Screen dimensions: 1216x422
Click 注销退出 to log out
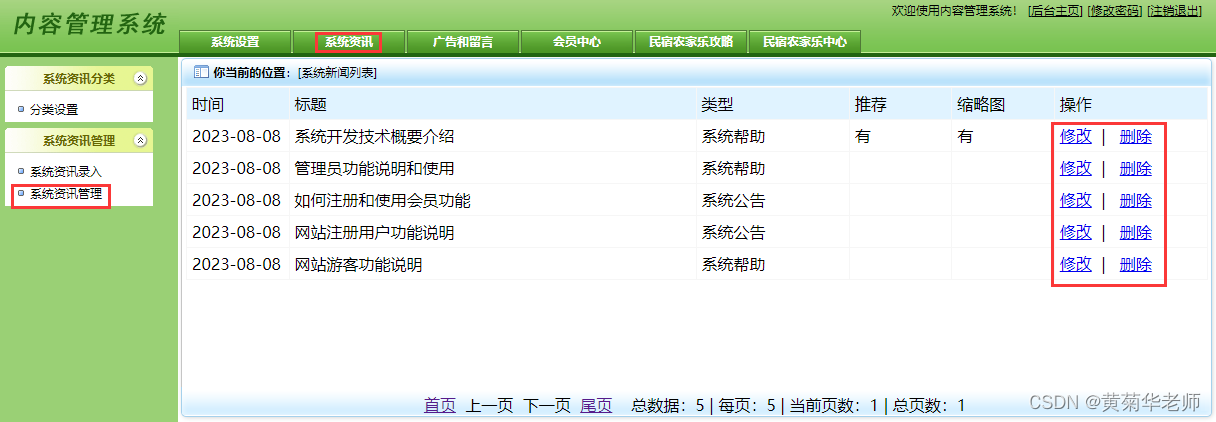point(1175,10)
